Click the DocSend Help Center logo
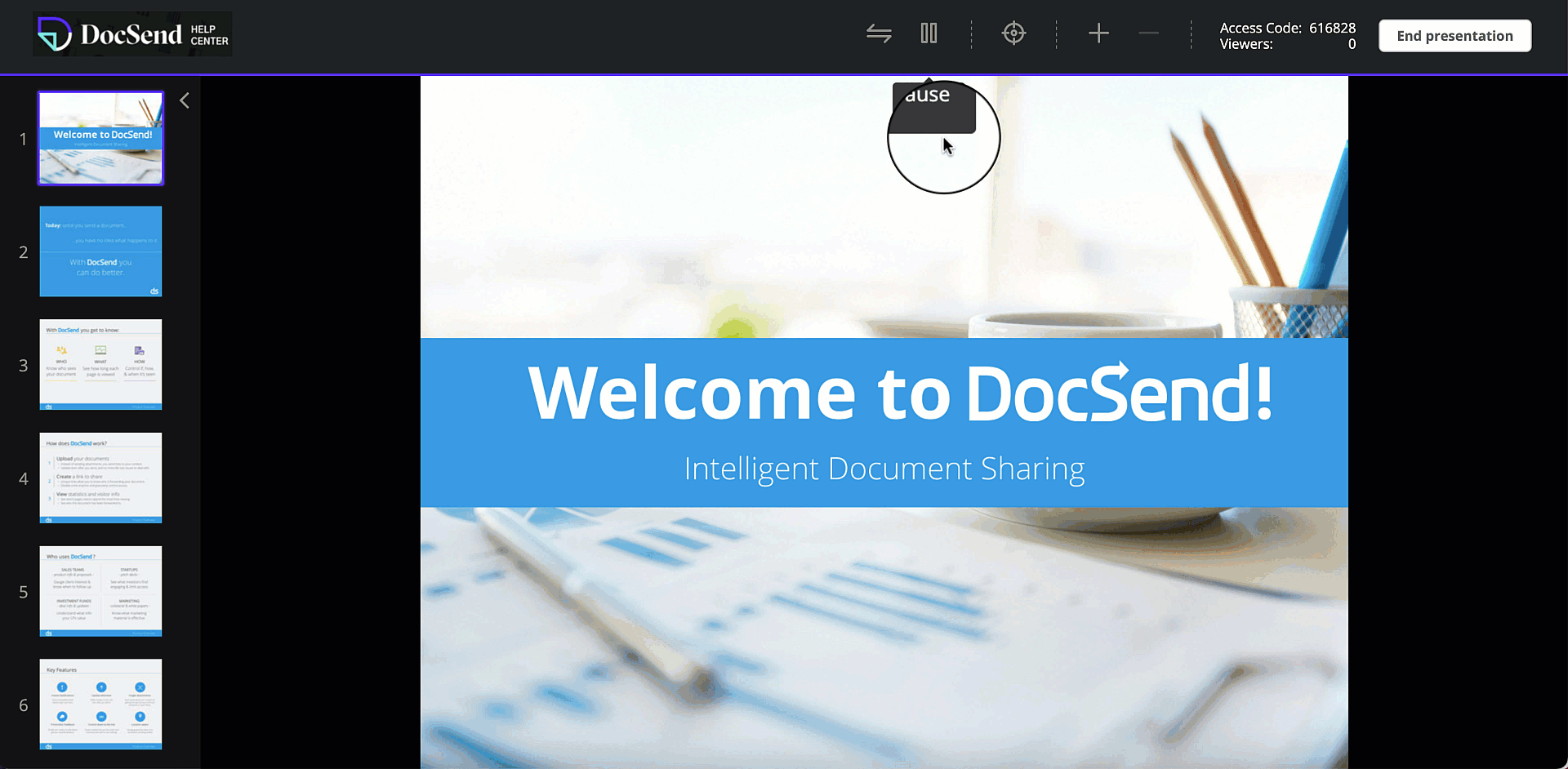The width and height of the screenshot is (1568, 769). pyautogui.click(x=132, y=34)
